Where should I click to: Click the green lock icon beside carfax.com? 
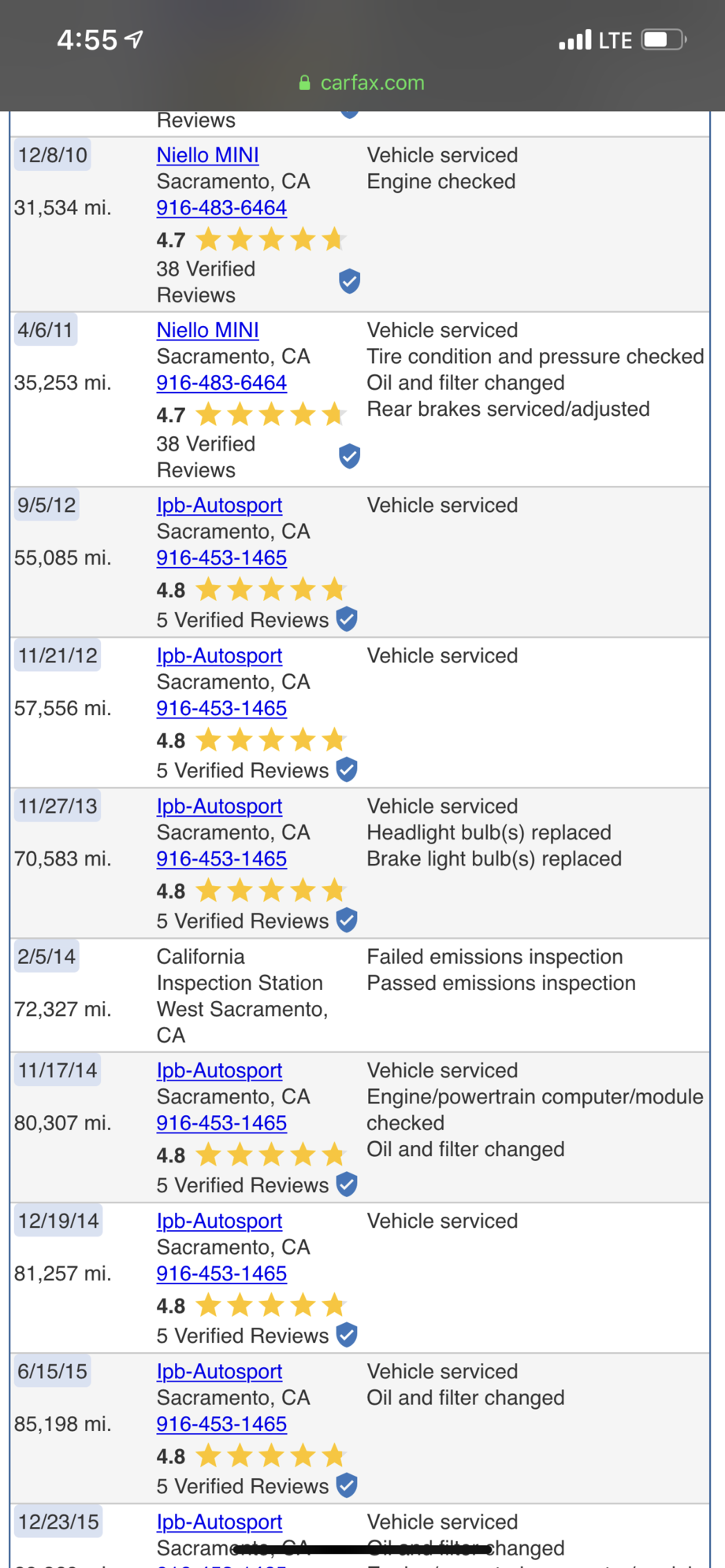[304, 83]
